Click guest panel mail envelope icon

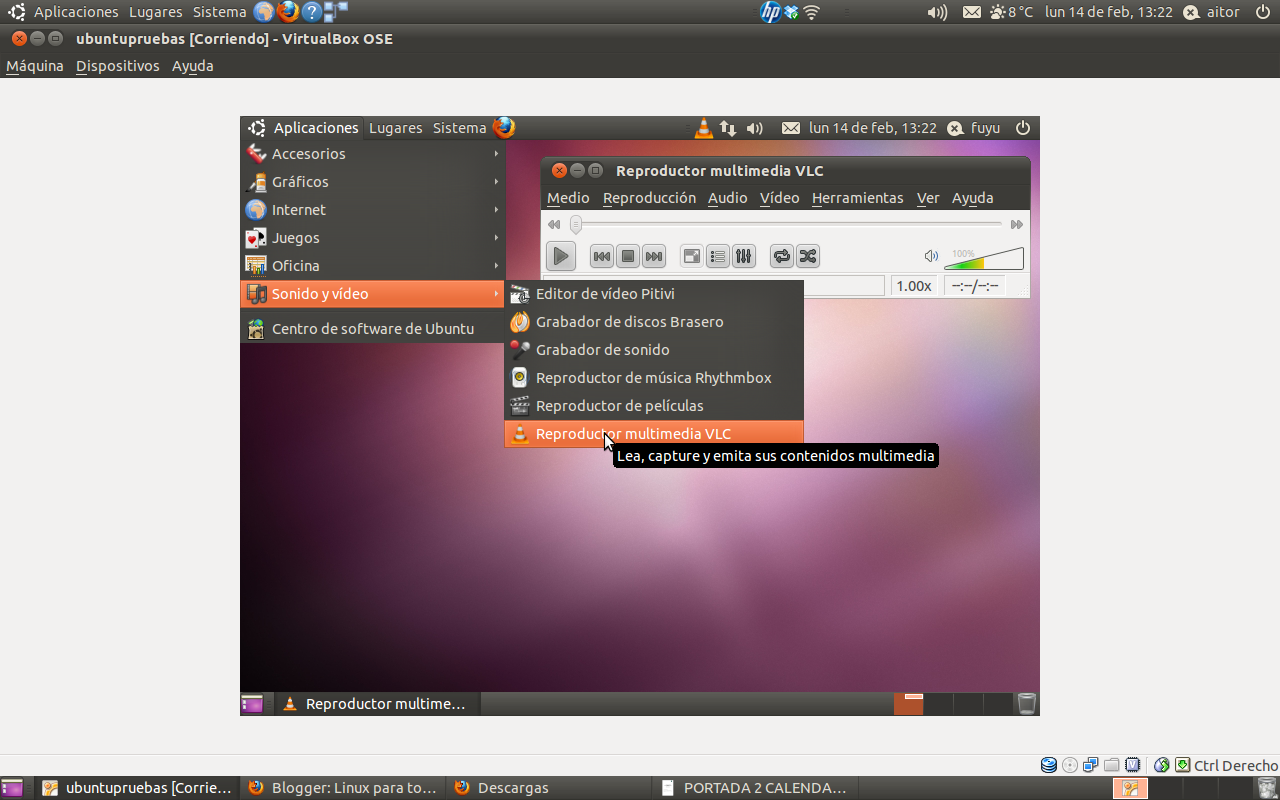click(x=791, y=128)
